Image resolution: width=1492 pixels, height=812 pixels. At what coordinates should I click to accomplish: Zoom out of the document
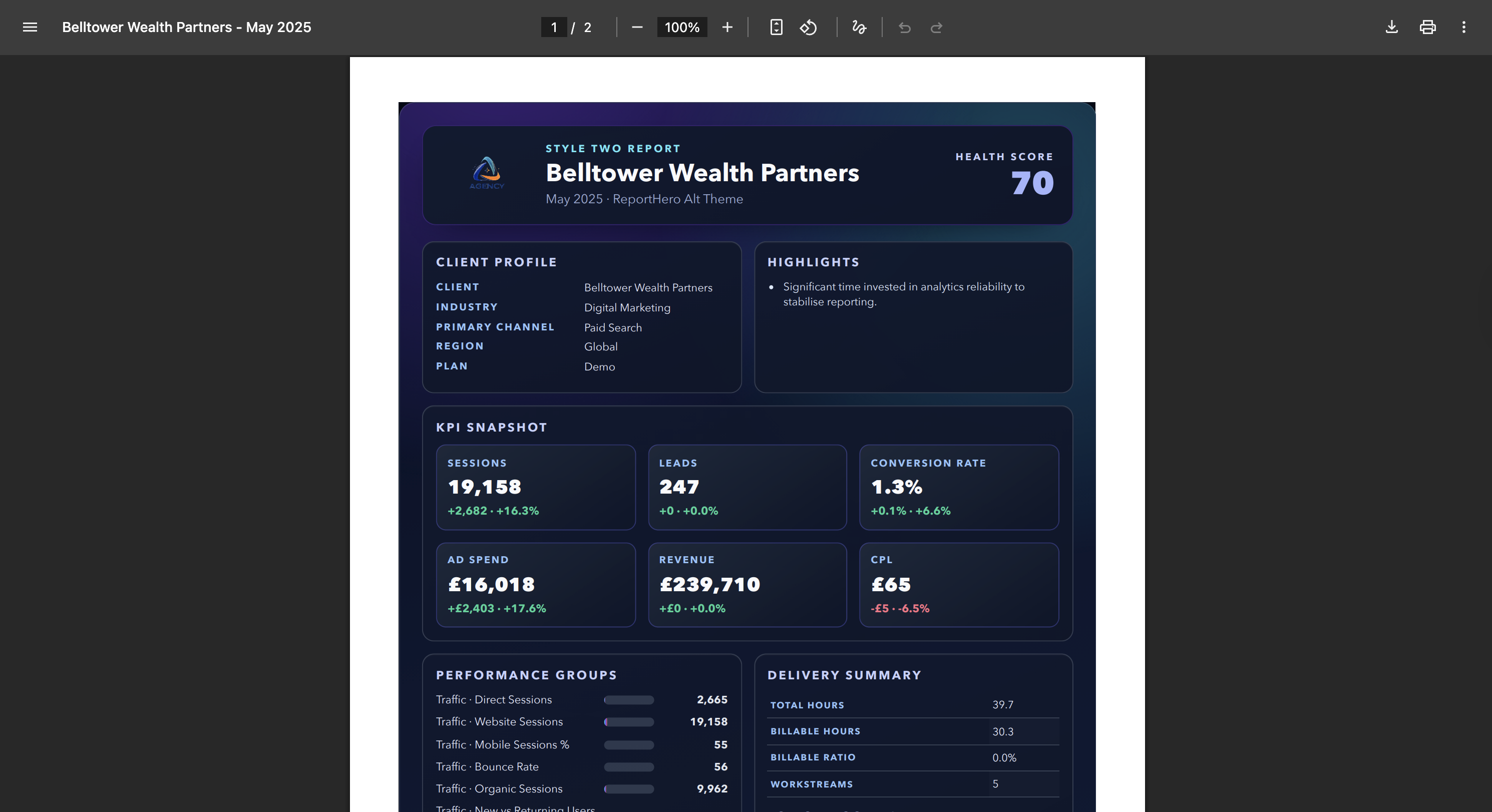click(636, 27)
